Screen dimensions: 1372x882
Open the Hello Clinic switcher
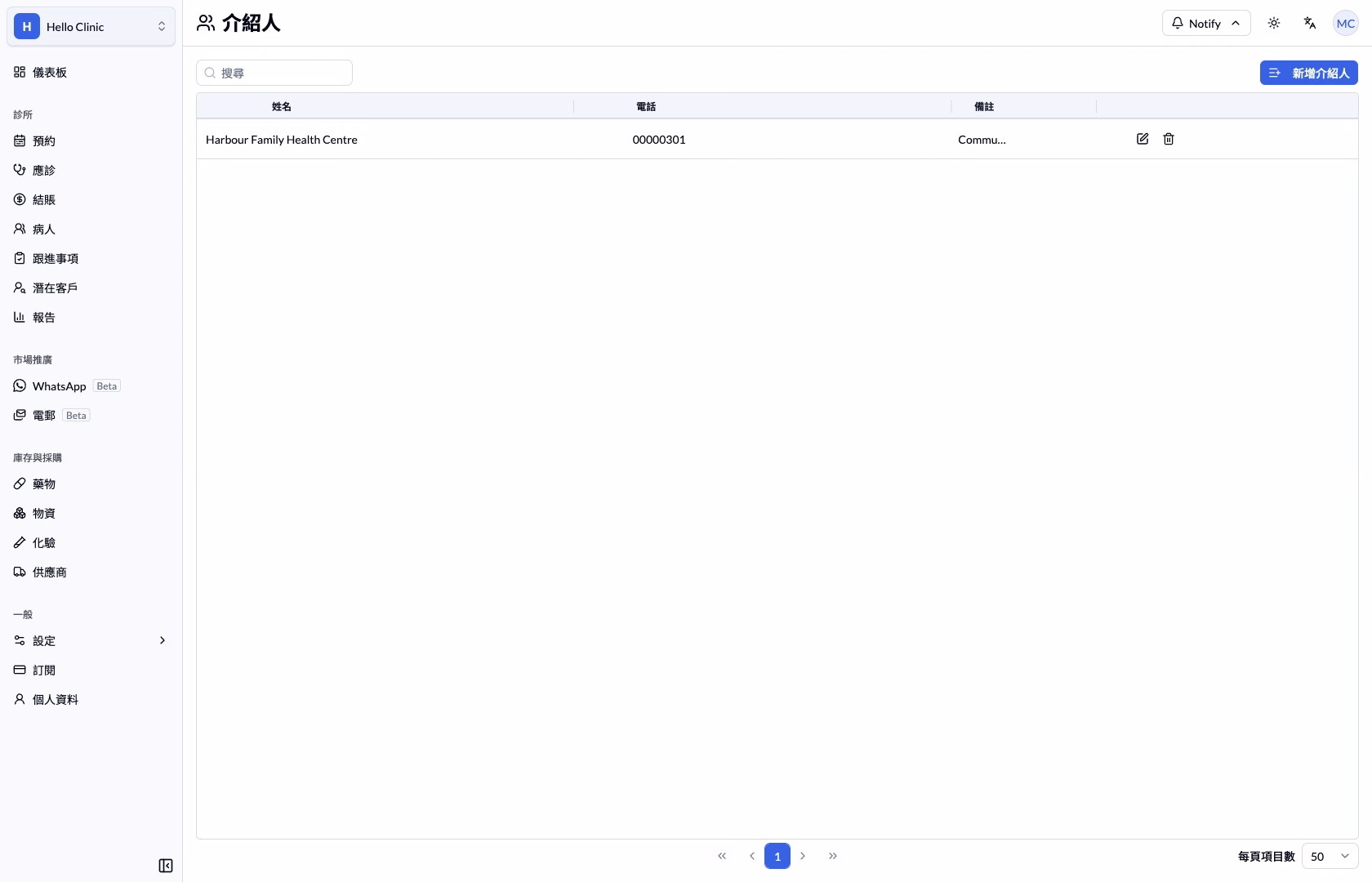click(x=91, y=26)
